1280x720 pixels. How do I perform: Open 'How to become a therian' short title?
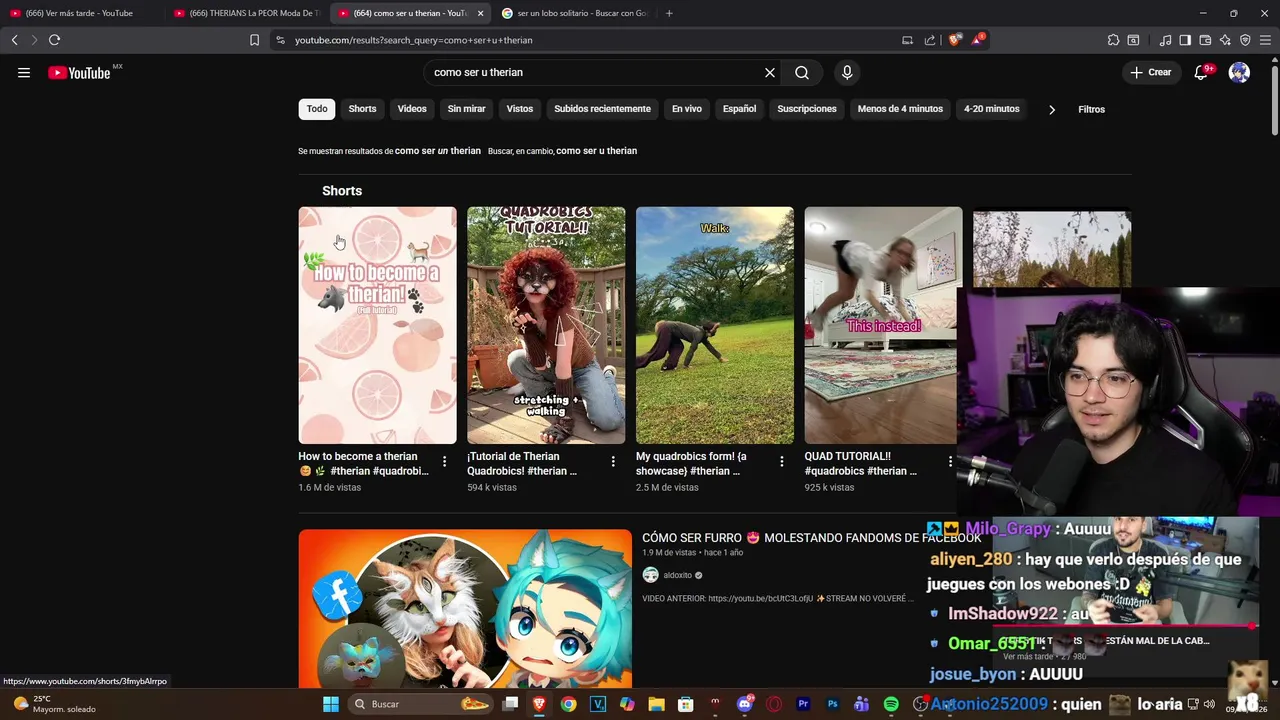coord(363,463)
